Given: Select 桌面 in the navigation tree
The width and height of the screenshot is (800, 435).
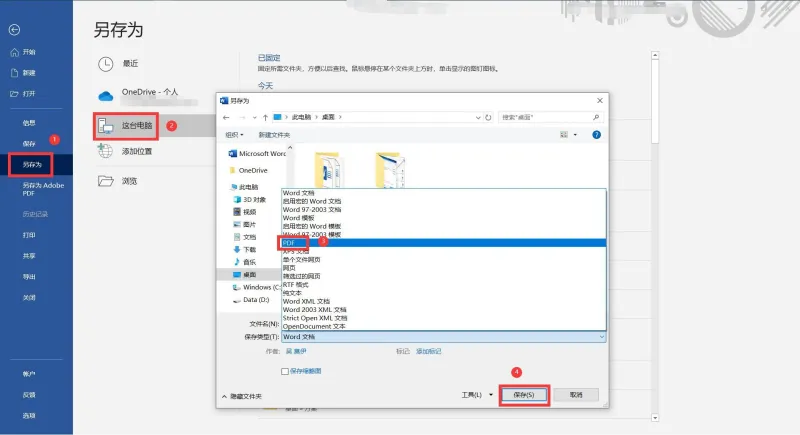Looking at the screenshot, I should 245,274.
